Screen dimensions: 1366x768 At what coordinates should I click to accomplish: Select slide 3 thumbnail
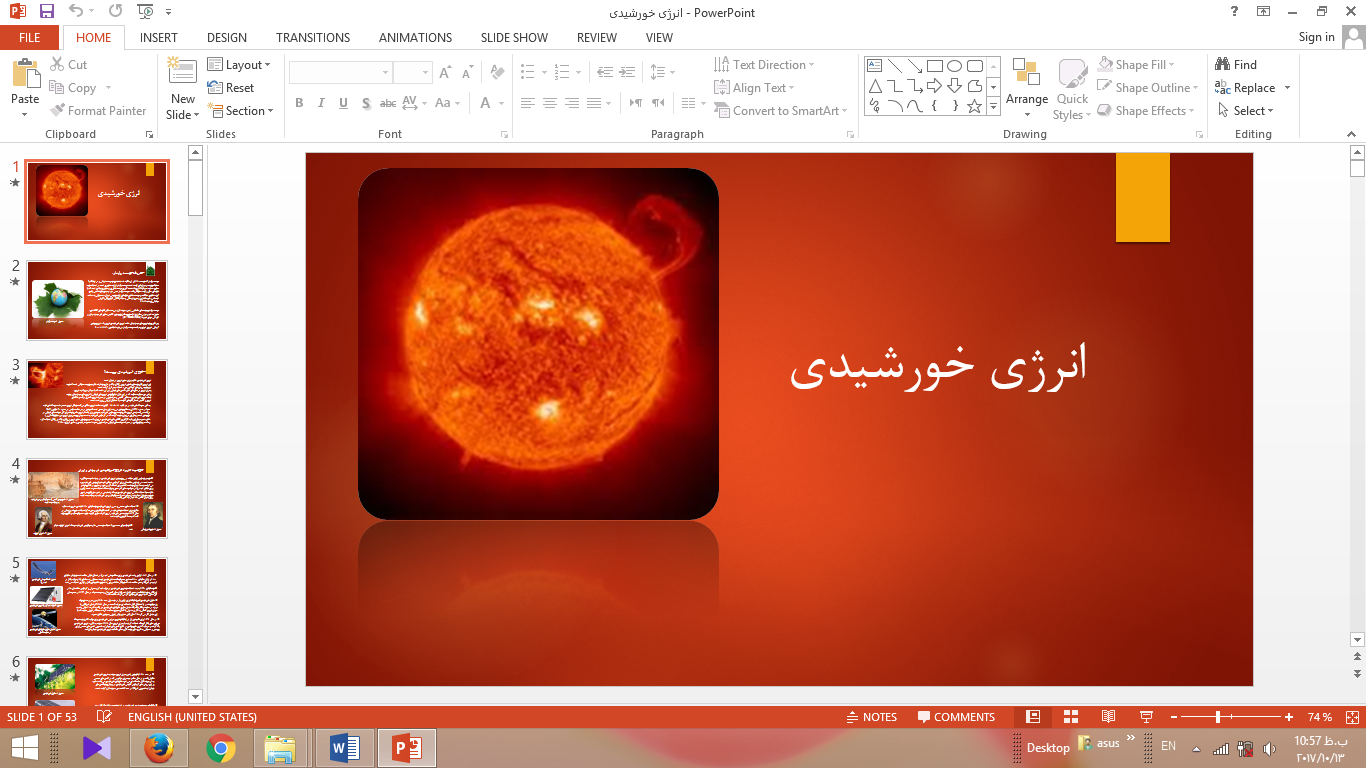point(97,399)
